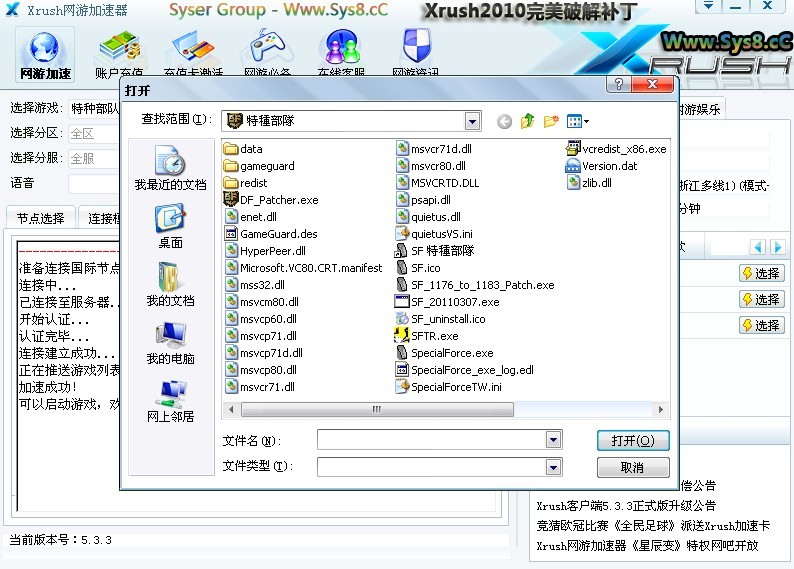
Task: Select vcredist_x86.exe file
Action: pos(616,149)
